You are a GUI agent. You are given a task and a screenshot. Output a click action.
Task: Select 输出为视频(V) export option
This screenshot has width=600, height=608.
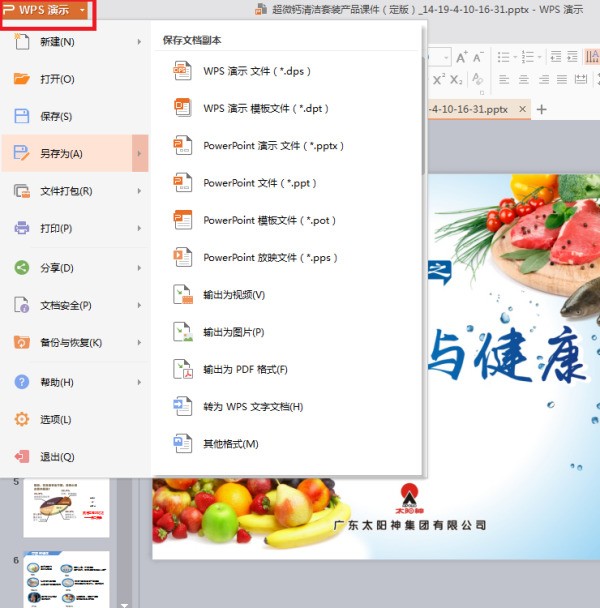(233, 295)
